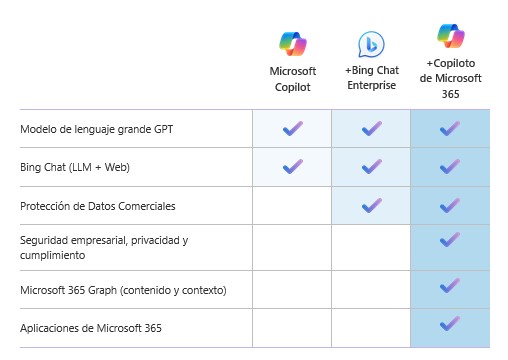Click the Microsoft Copilot column heading
The width and height of the screenshot is (508, 360).
point(293,79)
